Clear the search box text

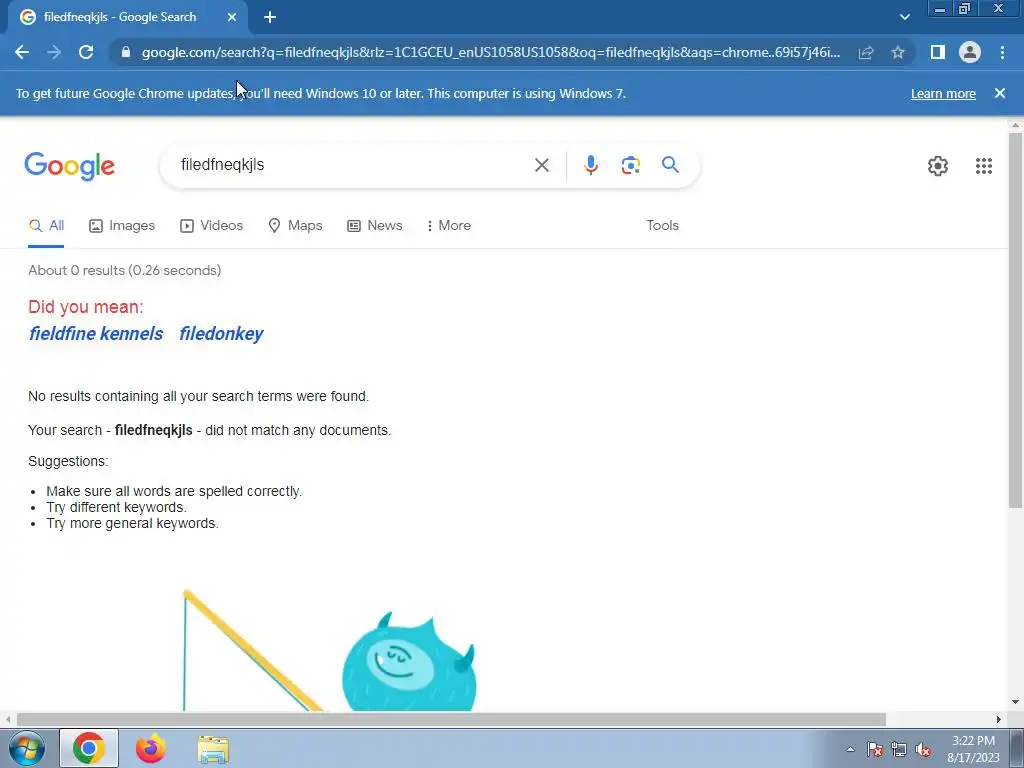click(x=541, y=165)
